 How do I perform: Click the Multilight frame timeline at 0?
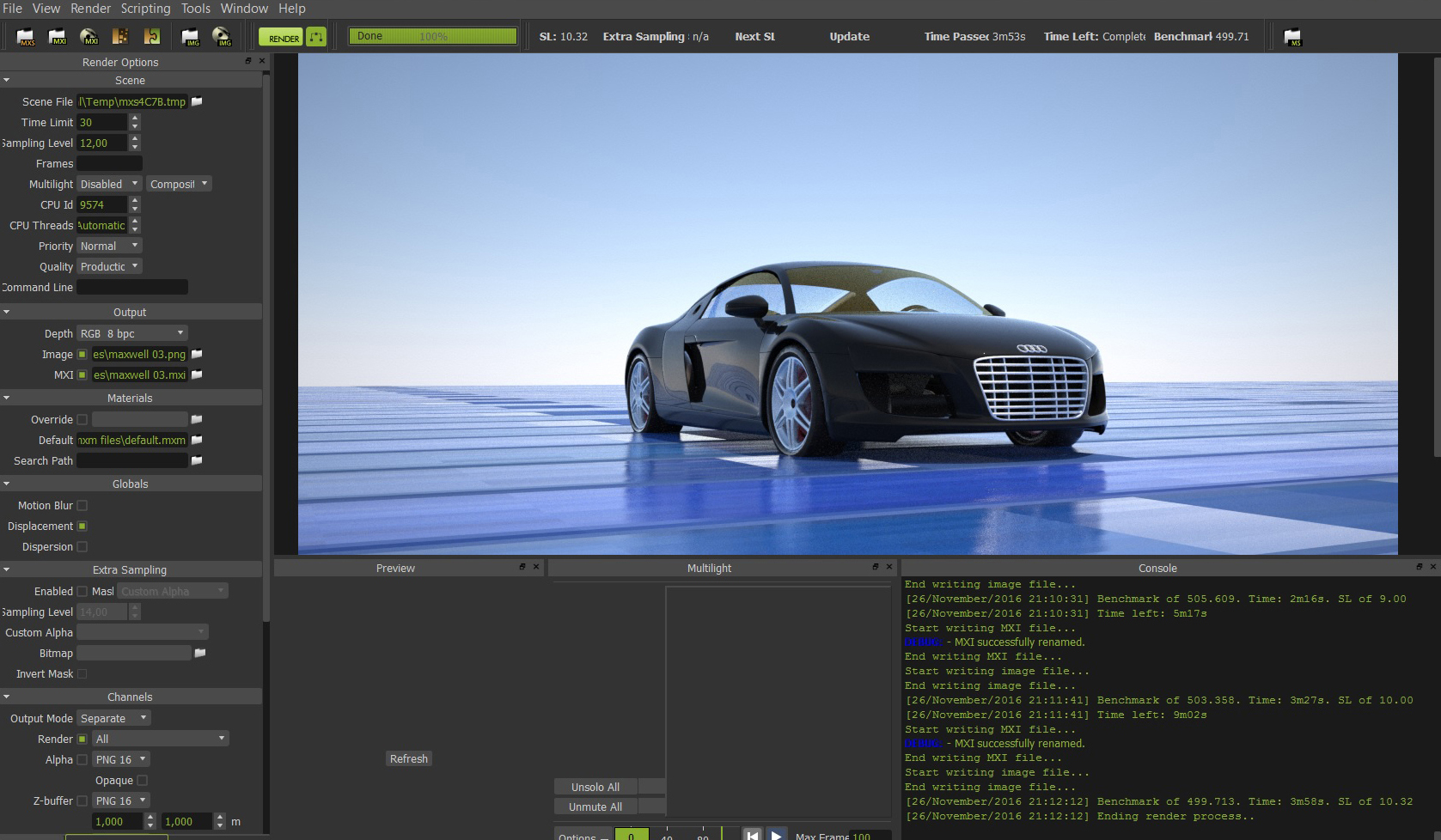(x=632, y=835)
